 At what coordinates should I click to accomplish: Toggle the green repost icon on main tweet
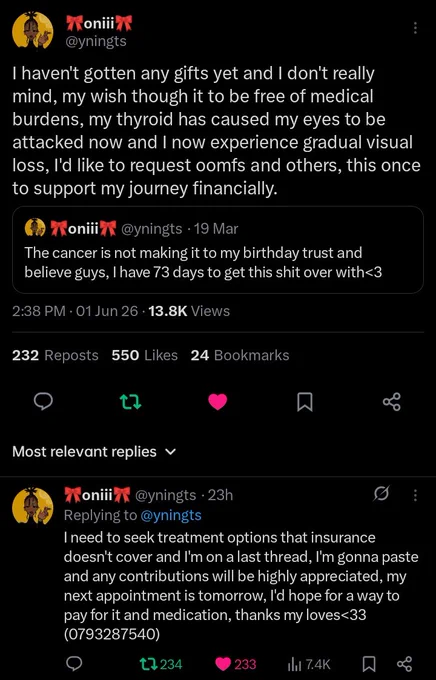(x=131, y=402)
